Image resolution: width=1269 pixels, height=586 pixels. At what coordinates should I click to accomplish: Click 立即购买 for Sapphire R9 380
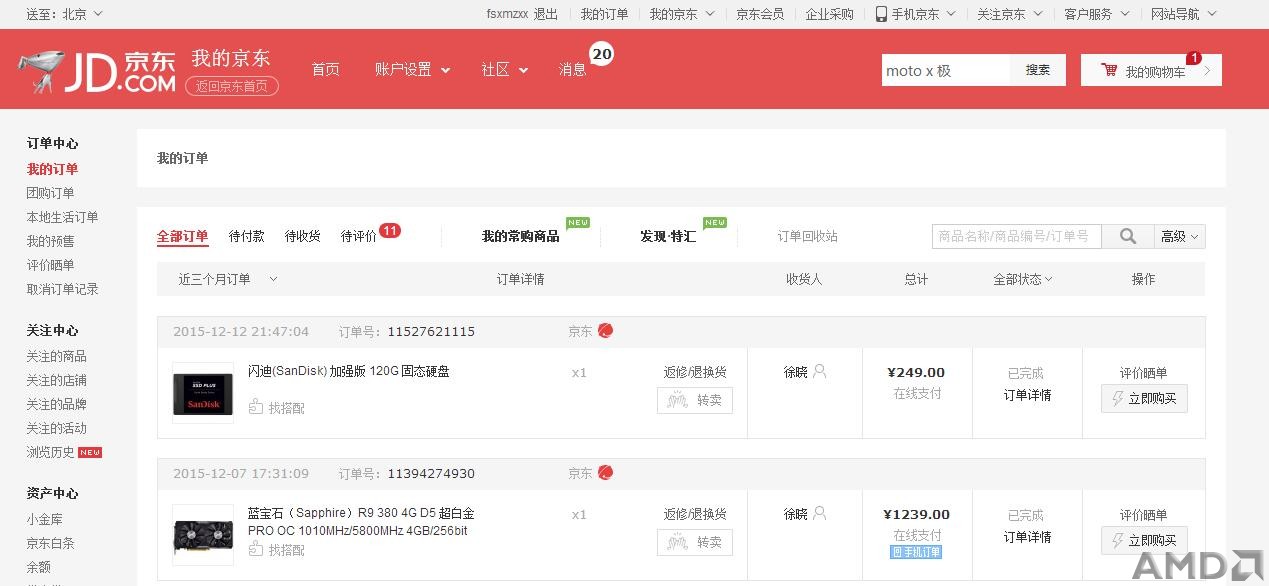tap(1144, 540)
